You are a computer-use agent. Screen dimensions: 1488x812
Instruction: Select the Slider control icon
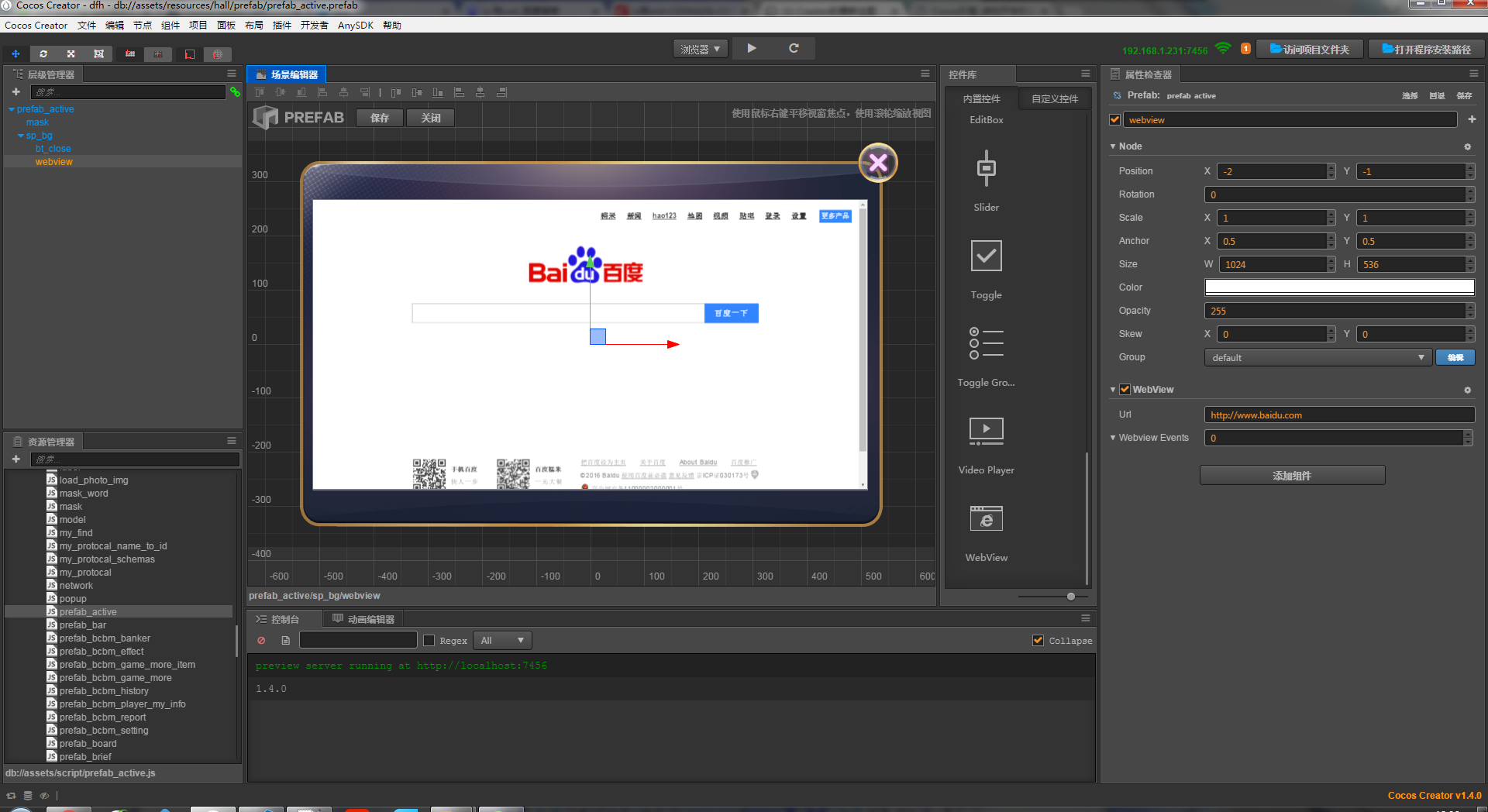pyautogui.click(x=986, y=169)
